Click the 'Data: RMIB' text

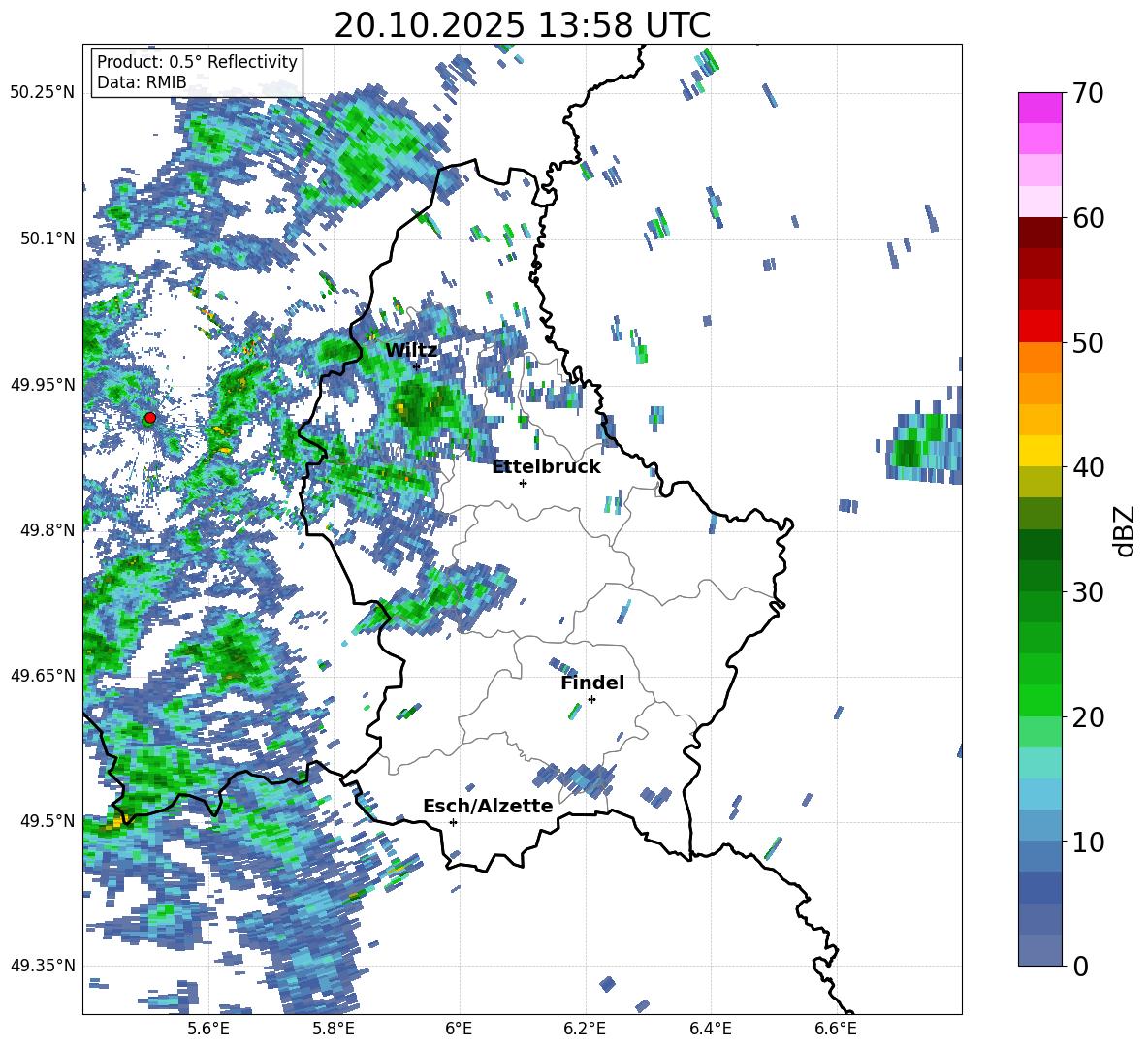coord(142,82)
